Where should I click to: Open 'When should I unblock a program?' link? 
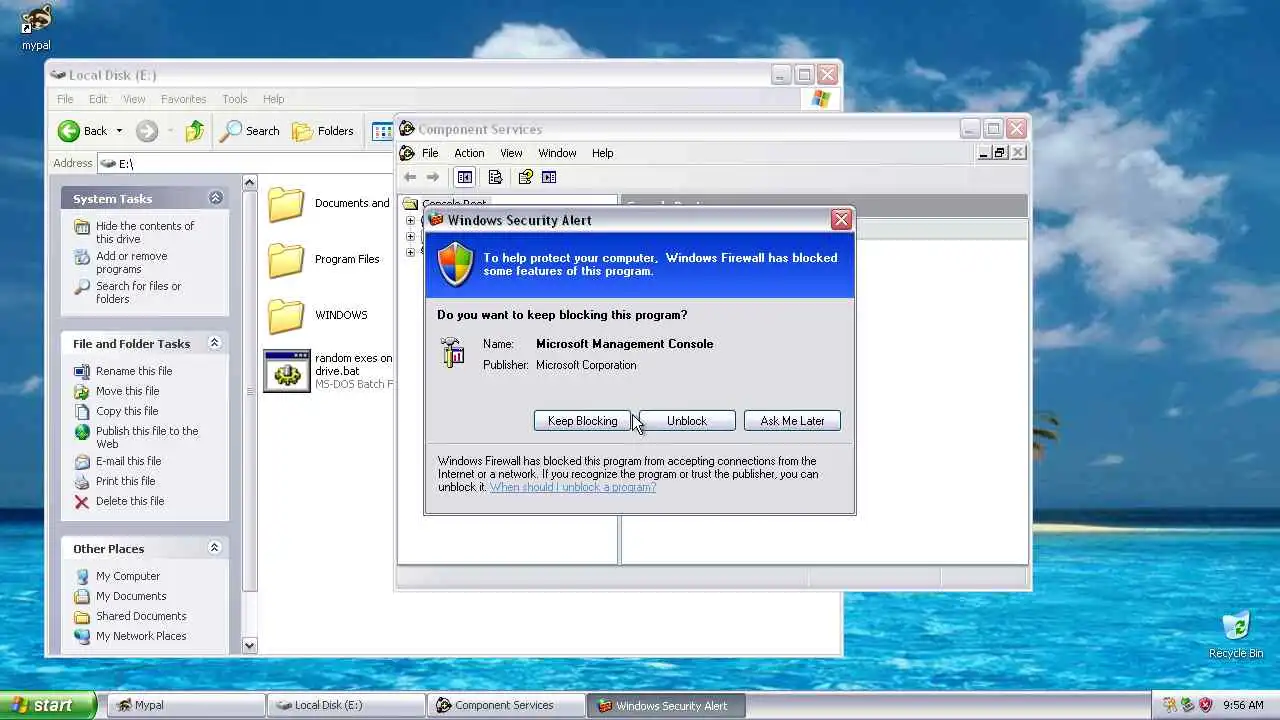[573, 487]
